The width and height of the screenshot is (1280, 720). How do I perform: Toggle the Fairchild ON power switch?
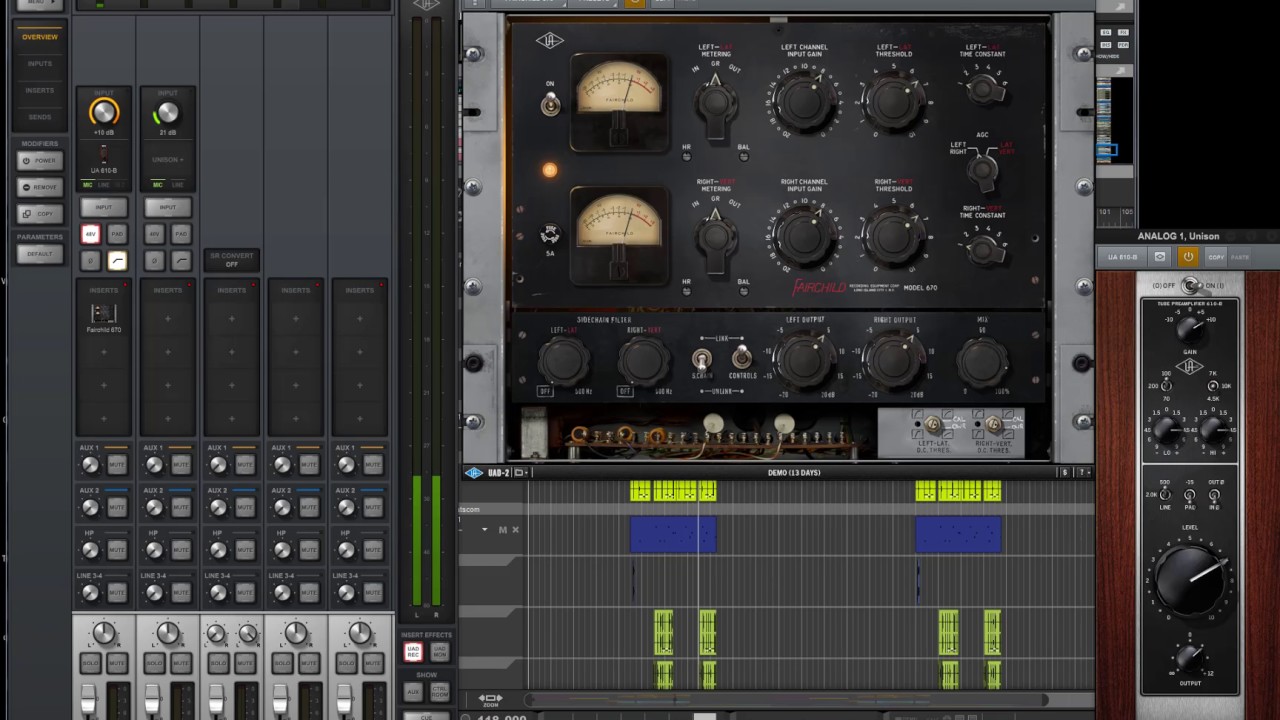coord(549,103)
